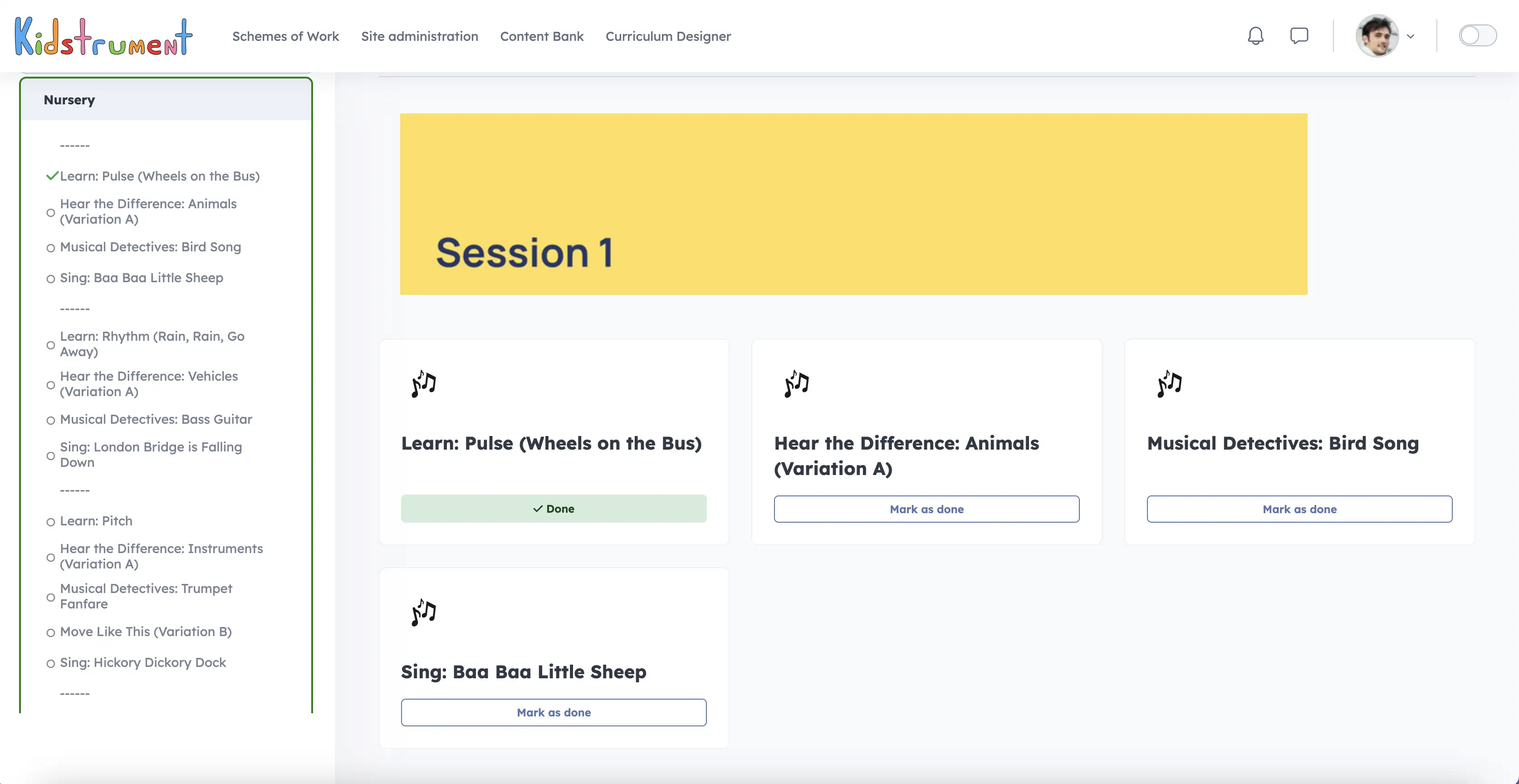Click completion circle beside Sing: Hickory Dickory Dock

point(51,663)
